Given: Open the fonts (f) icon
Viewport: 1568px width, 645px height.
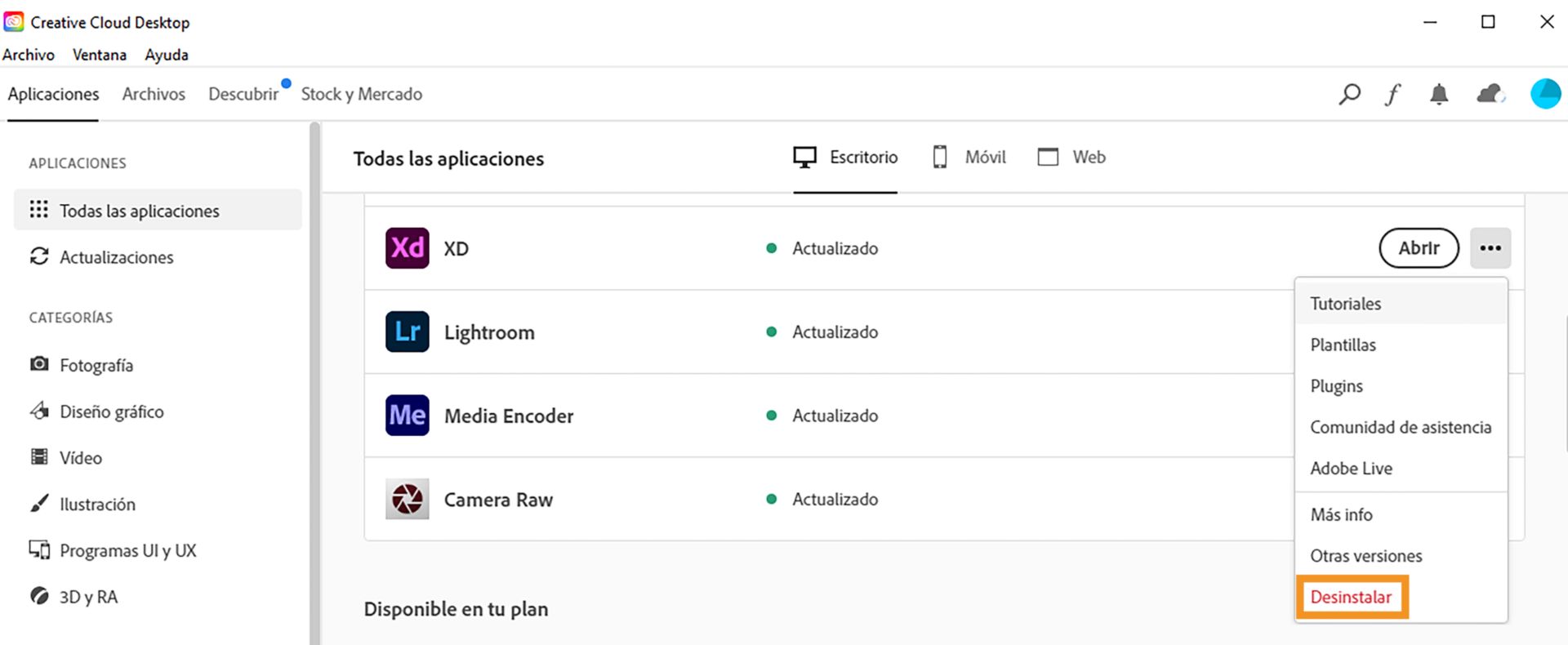Looking at the screenshot, I should (x=1393, y=95).
